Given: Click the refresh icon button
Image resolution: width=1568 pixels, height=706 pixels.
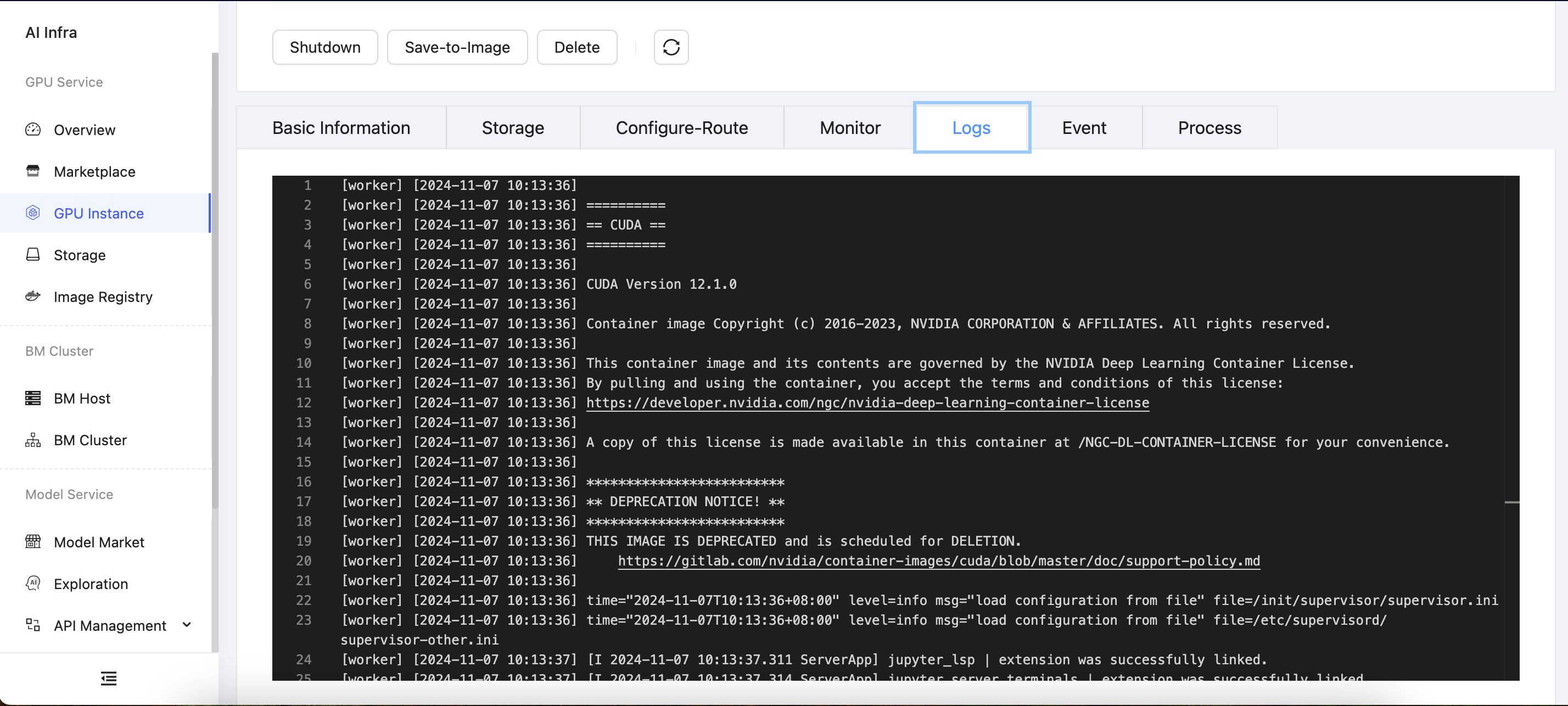Looking at the screenshot, I should pos(671,47).
